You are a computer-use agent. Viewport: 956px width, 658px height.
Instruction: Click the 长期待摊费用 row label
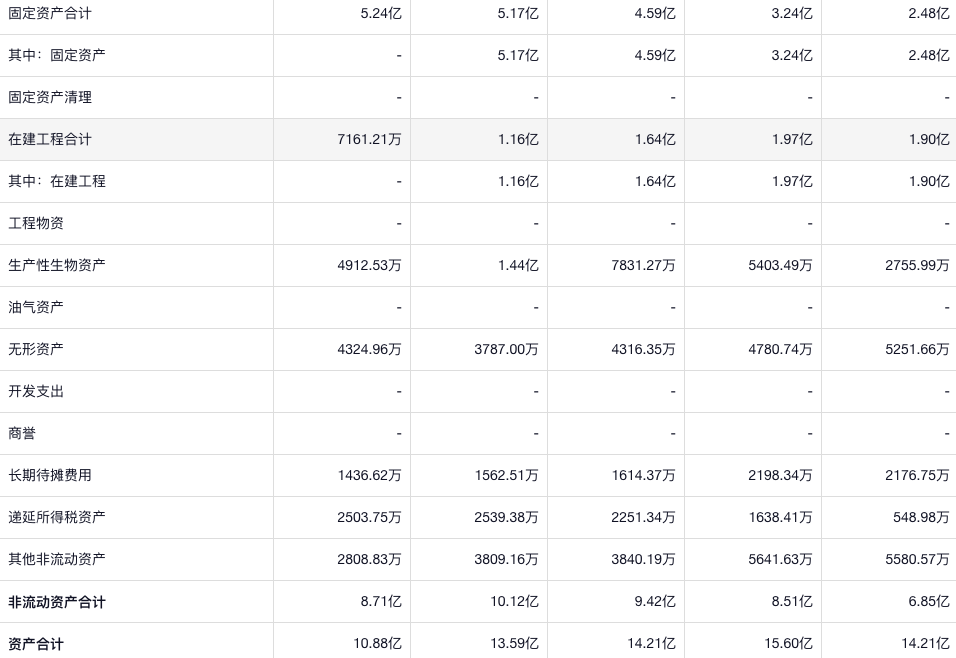(50, 475)
